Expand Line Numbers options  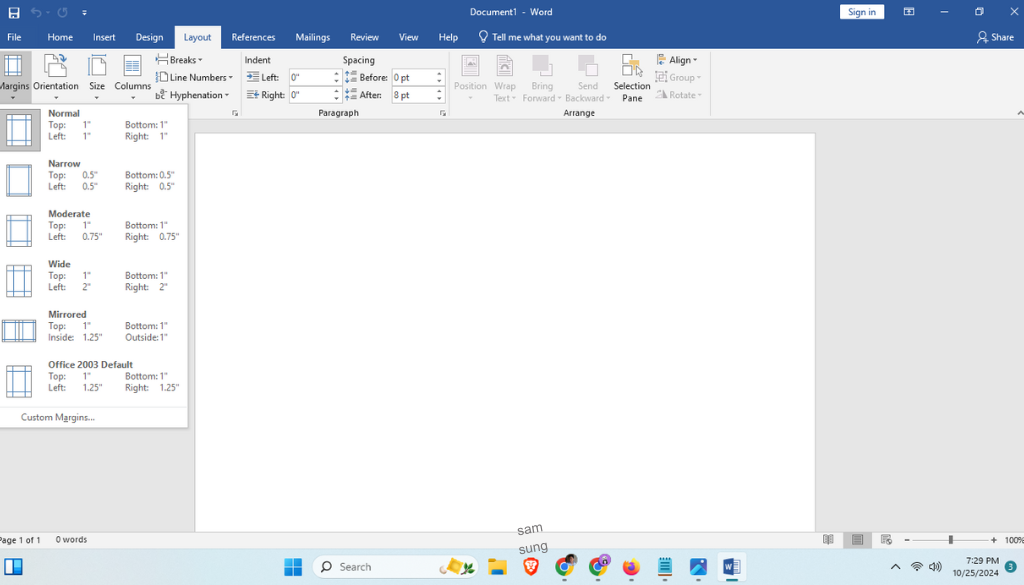click(x=195, y=77)
